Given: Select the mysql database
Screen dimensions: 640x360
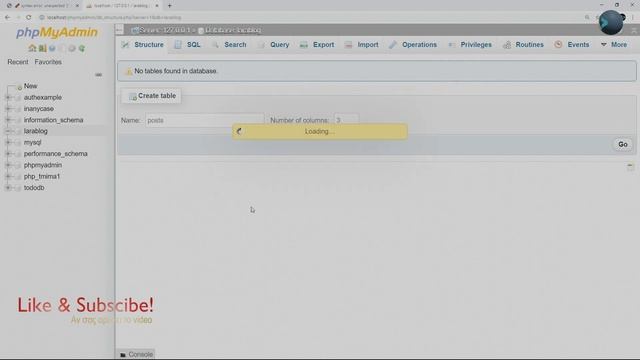Looking at the screenshot, I should 32,142.
